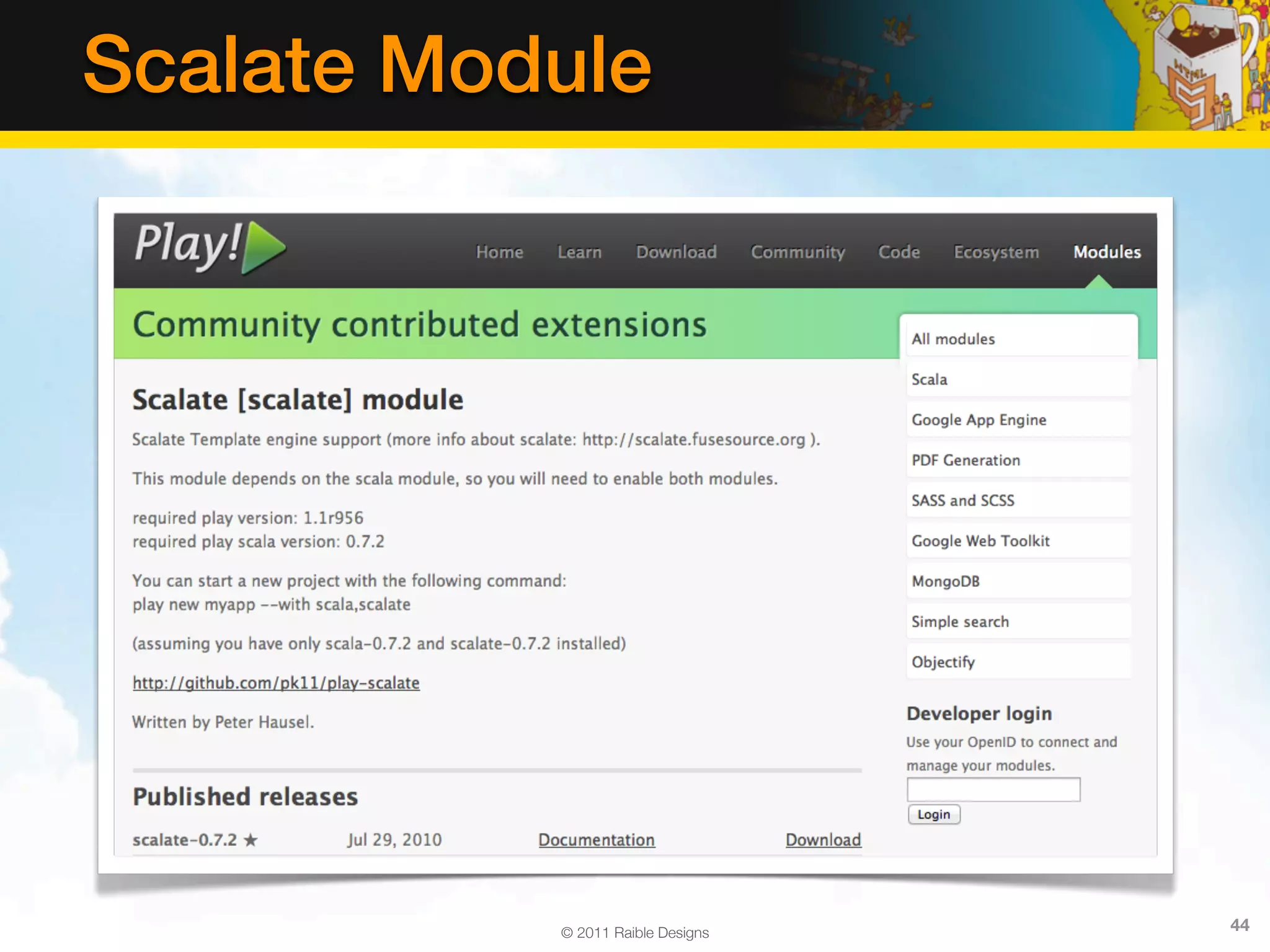Select the Modules nav tab

1107,252
